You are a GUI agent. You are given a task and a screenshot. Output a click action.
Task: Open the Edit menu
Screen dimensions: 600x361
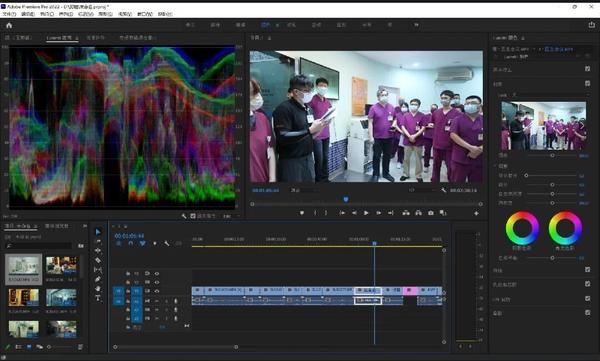coord(28,14)
